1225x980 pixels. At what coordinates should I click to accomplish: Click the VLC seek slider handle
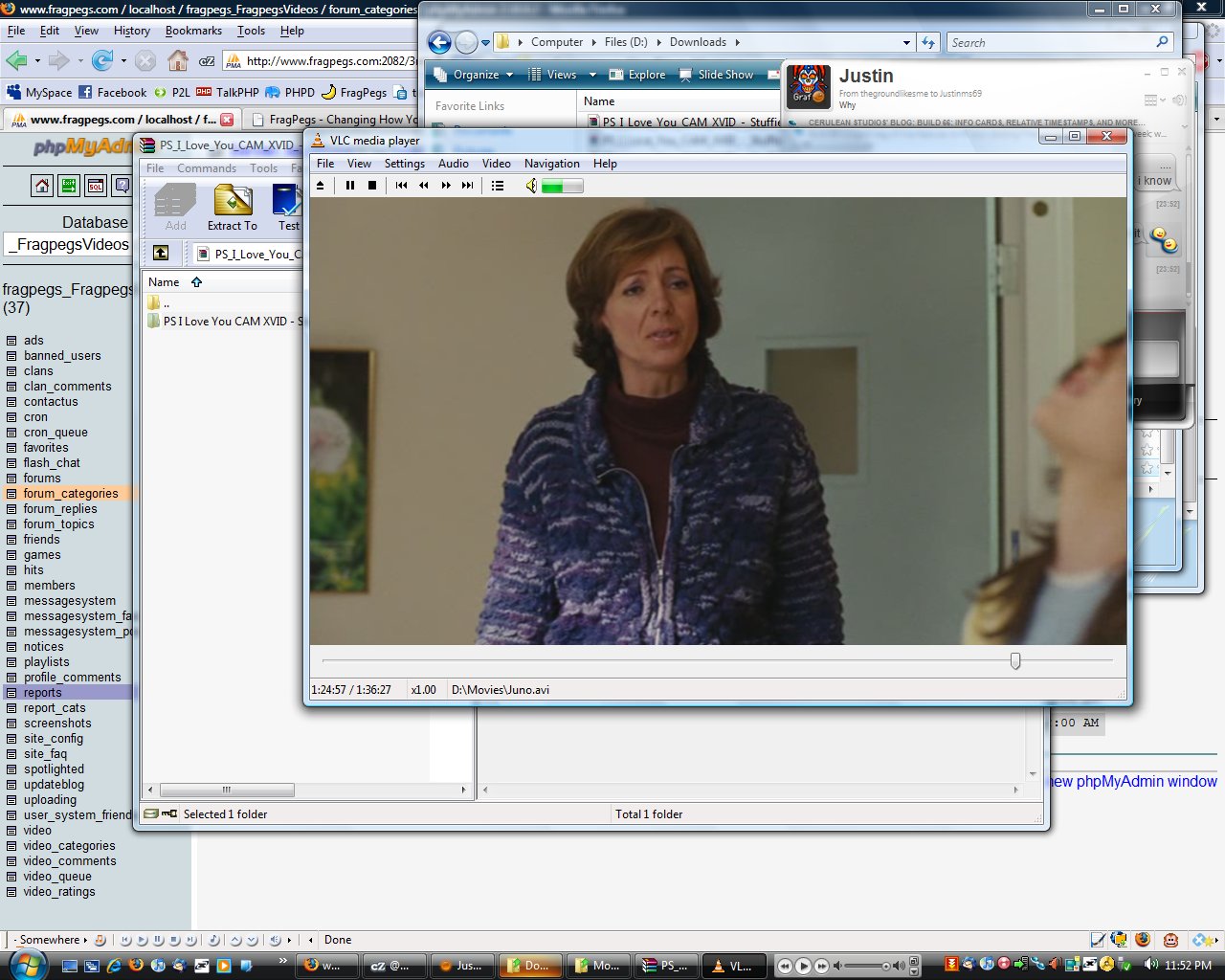(1015, 660)
